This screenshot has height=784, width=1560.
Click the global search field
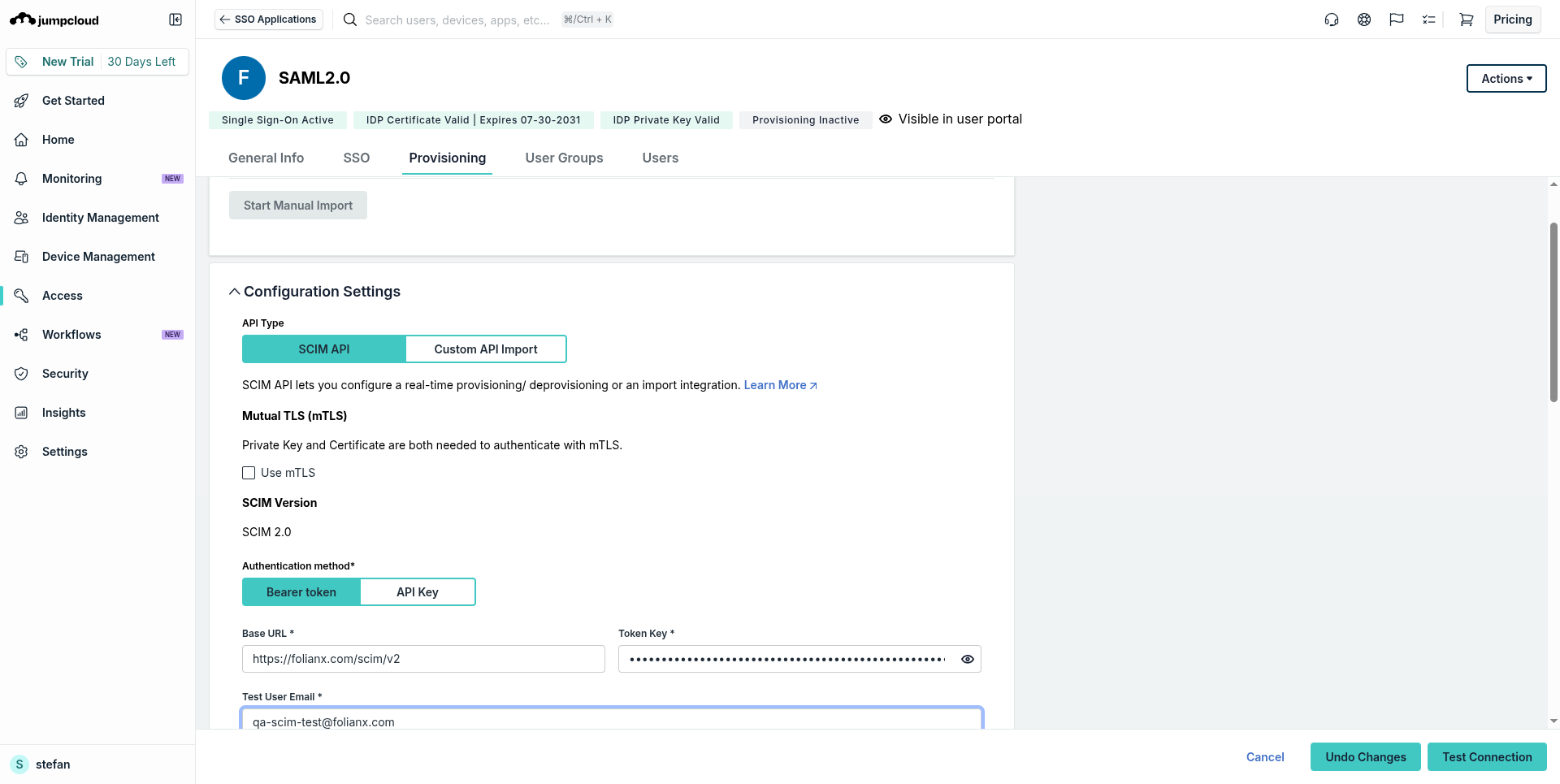click(457, 19)
